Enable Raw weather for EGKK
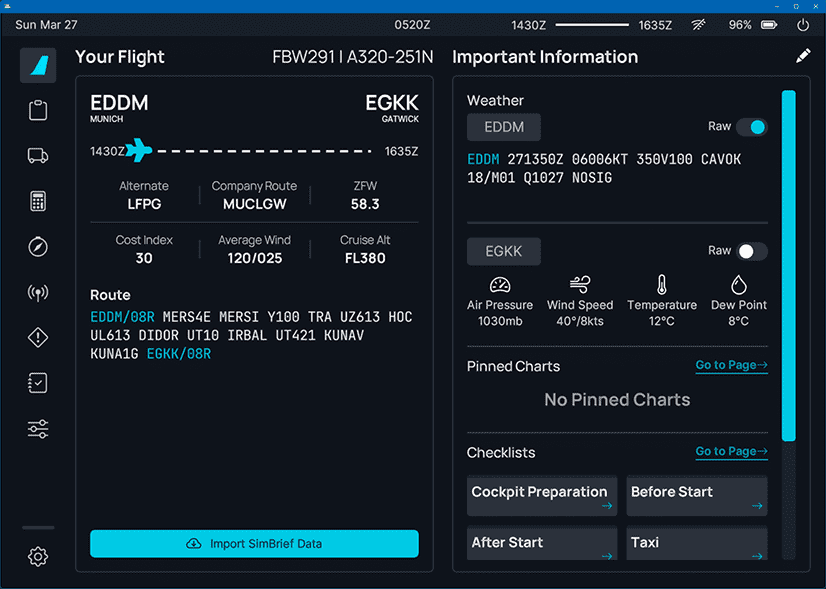The width and height of the screenshot is (826, 589). pyautogui.click(x=751, y=251)
